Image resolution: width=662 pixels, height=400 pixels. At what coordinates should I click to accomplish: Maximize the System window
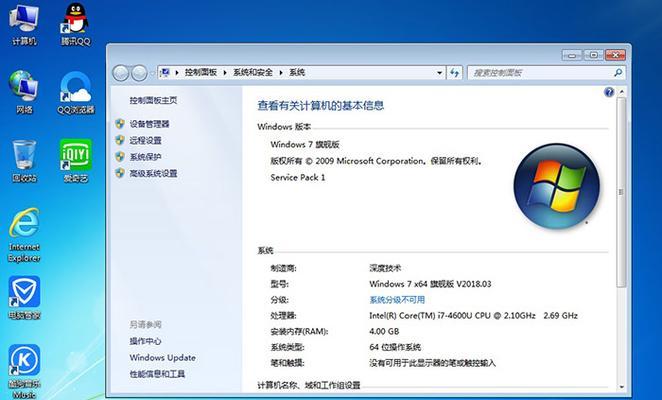[x=594, y=55]
